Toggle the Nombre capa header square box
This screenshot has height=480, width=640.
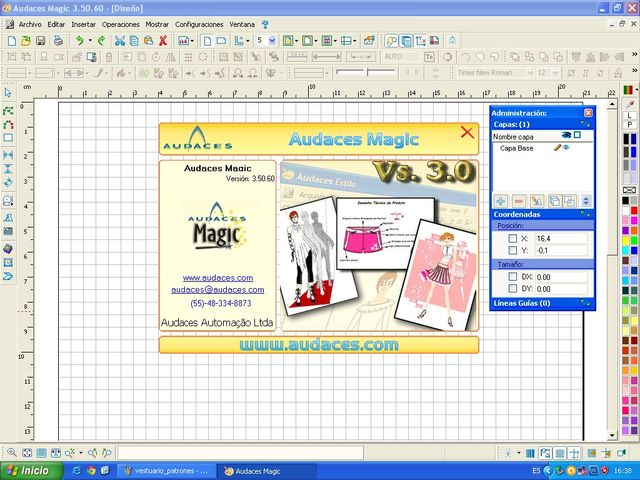pos(577,135)
